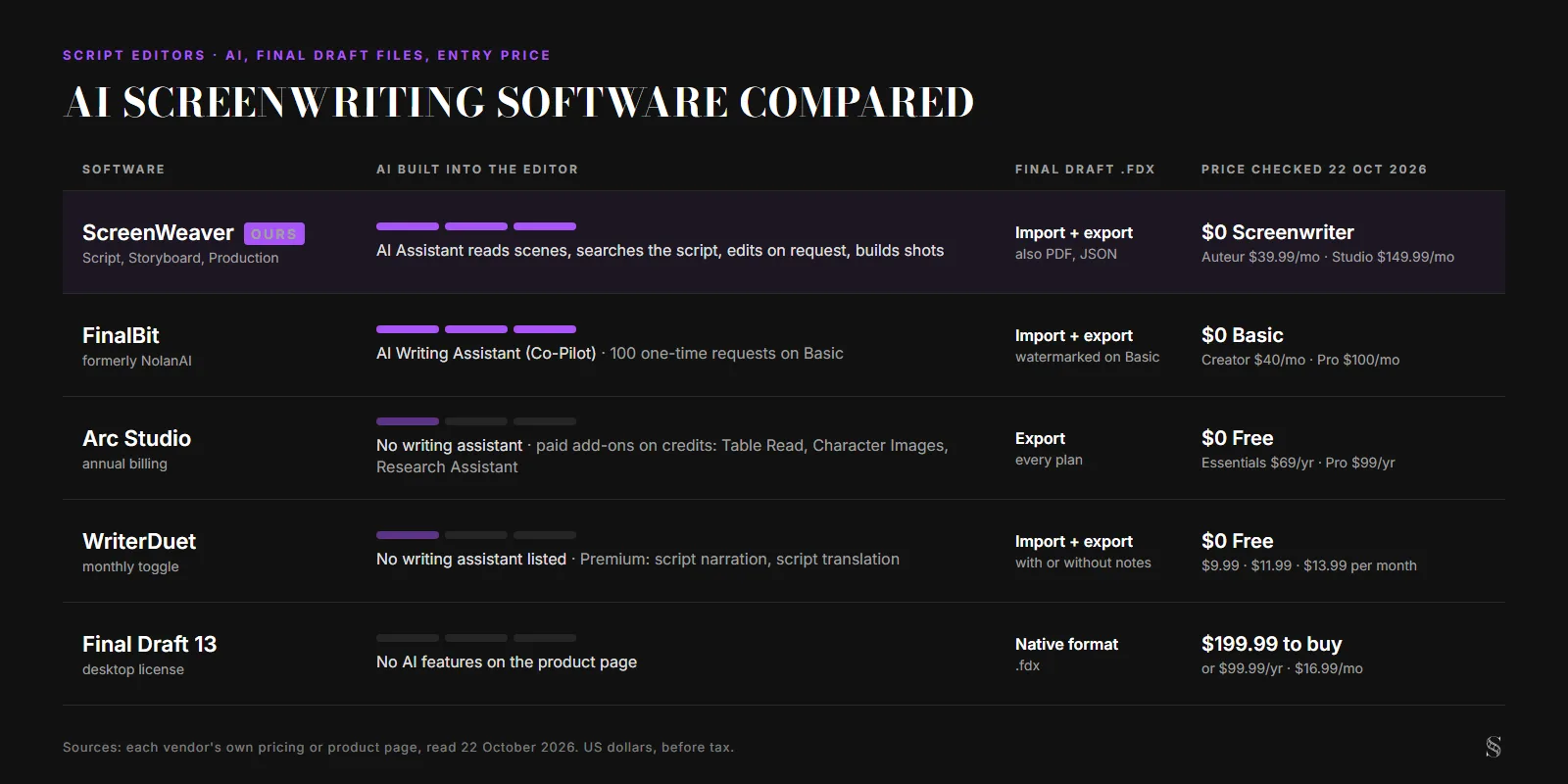The height and width of the screenshot is (784, 1568).
Task: Select the ScreenWeaver name
Action: [158, 233]
